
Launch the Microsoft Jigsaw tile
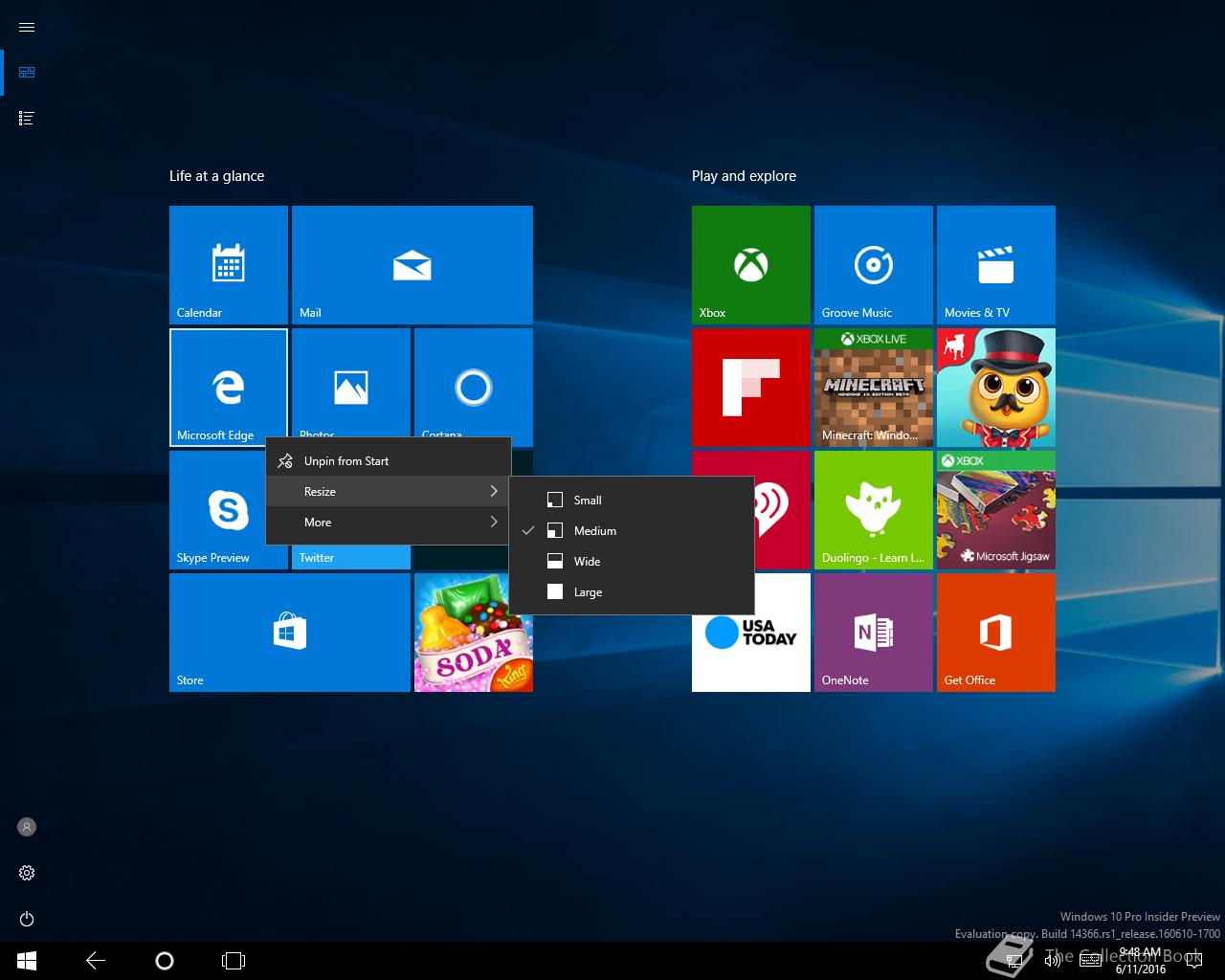[x=996, y=510]
